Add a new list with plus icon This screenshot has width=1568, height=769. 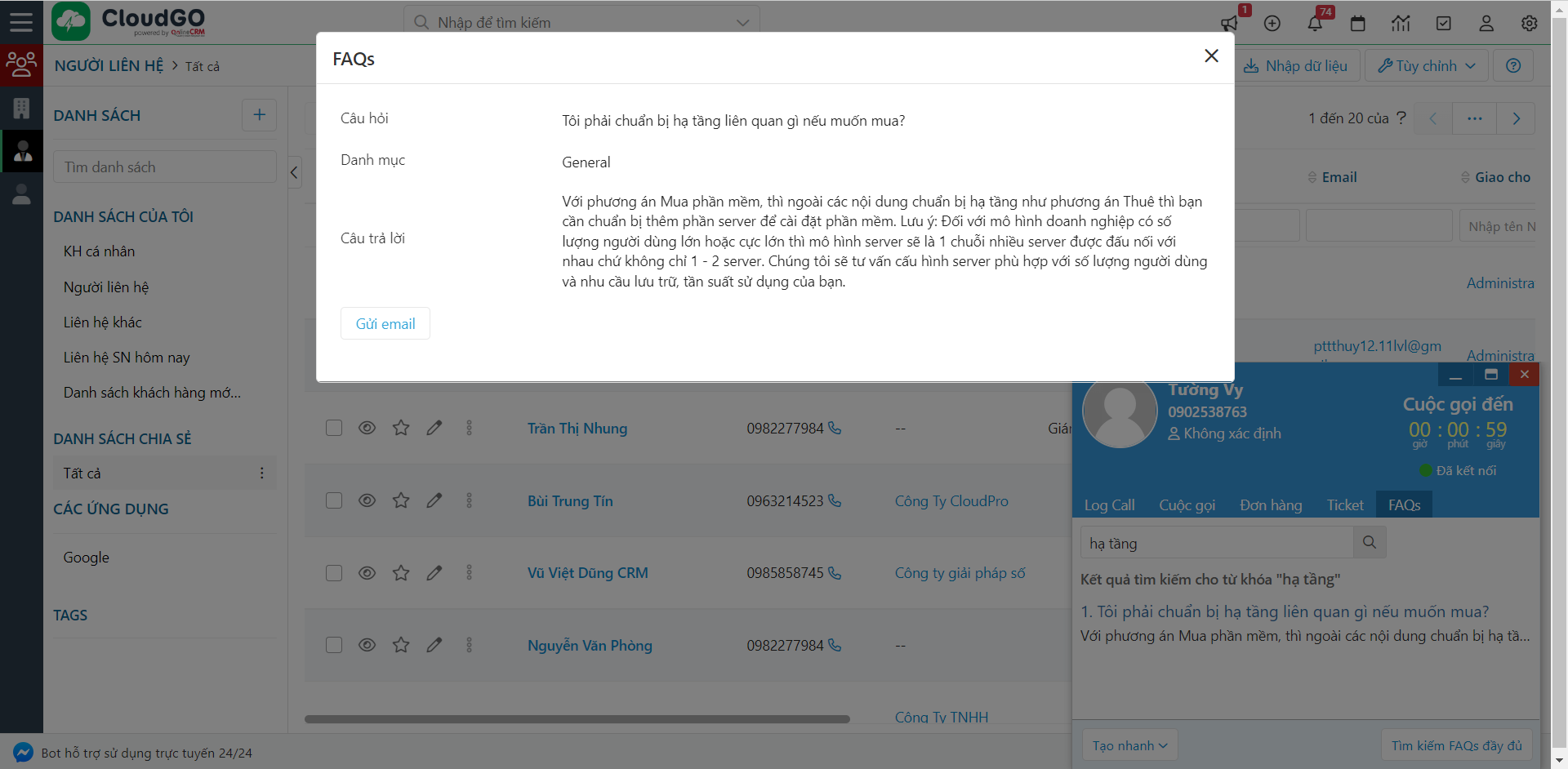point(259,115)
